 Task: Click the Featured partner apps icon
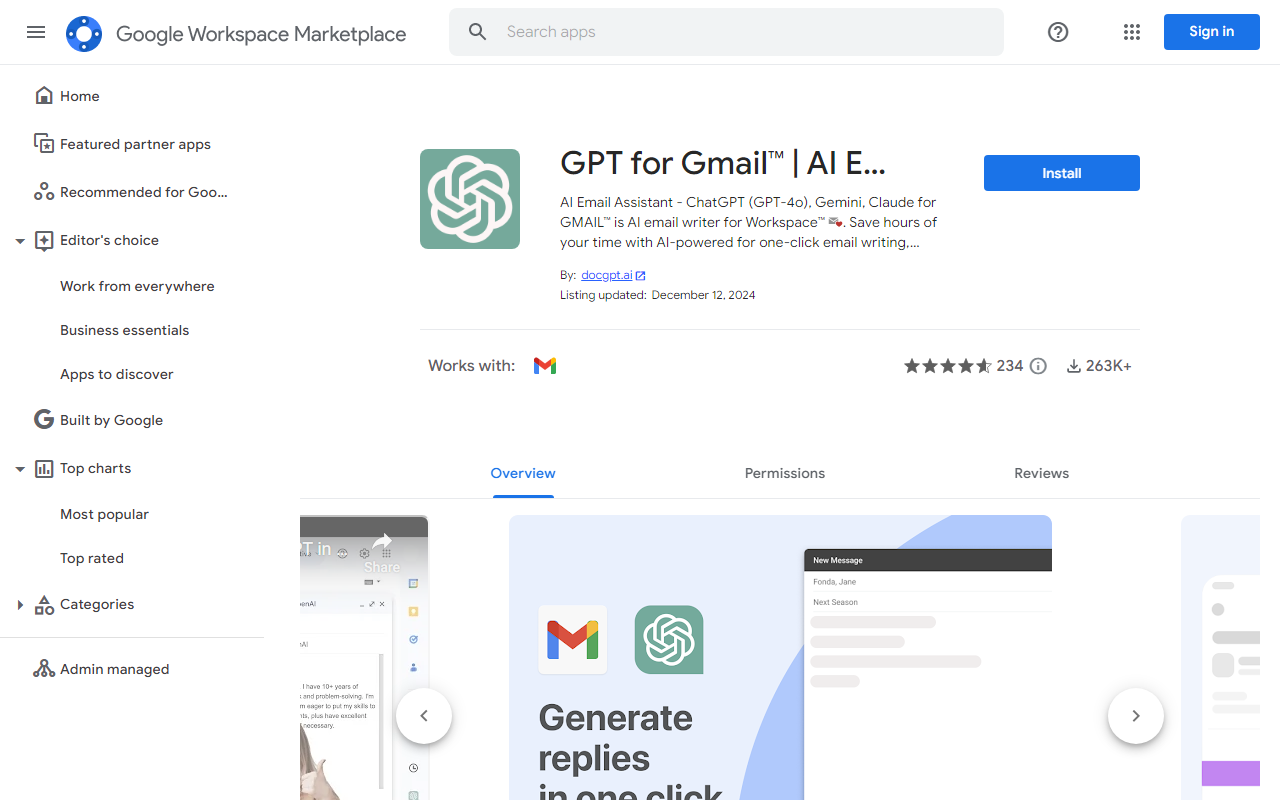[44, 144]
